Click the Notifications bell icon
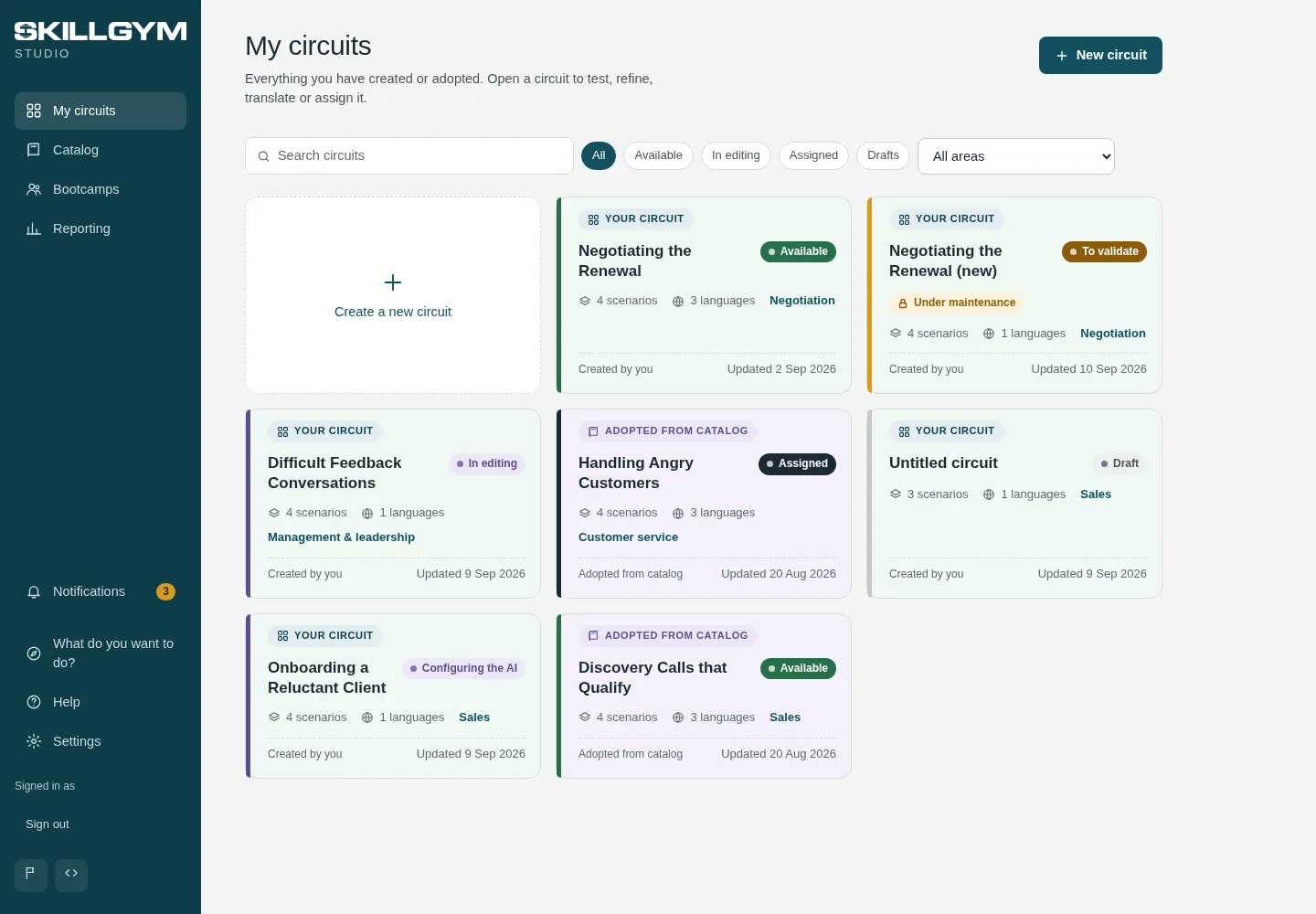 [34, 592]
